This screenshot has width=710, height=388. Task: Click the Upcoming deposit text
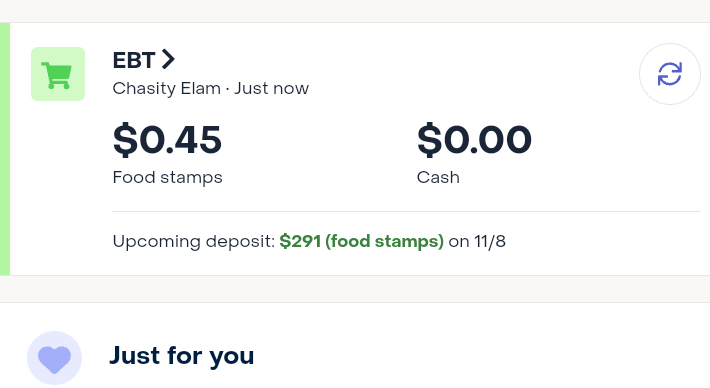point(194,241)
